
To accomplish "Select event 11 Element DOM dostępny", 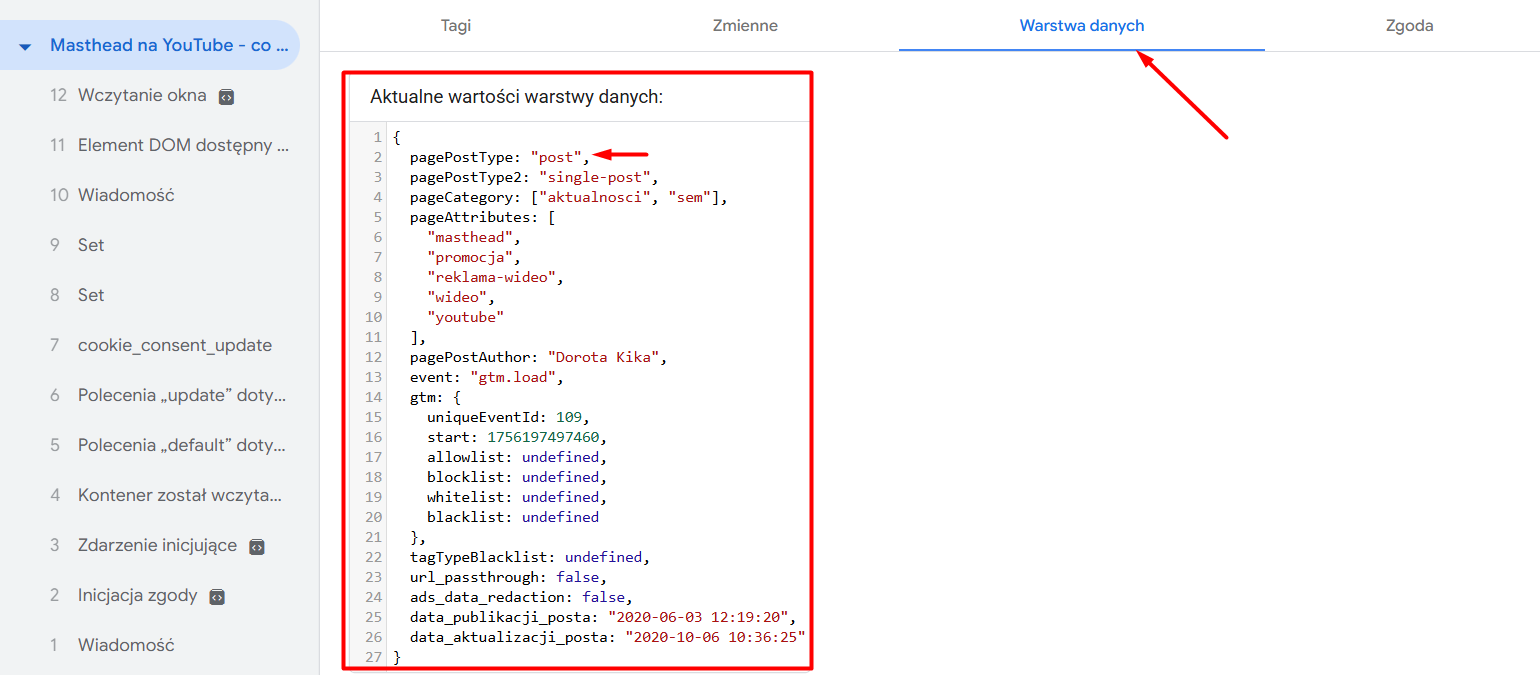I will pos(169,145).
